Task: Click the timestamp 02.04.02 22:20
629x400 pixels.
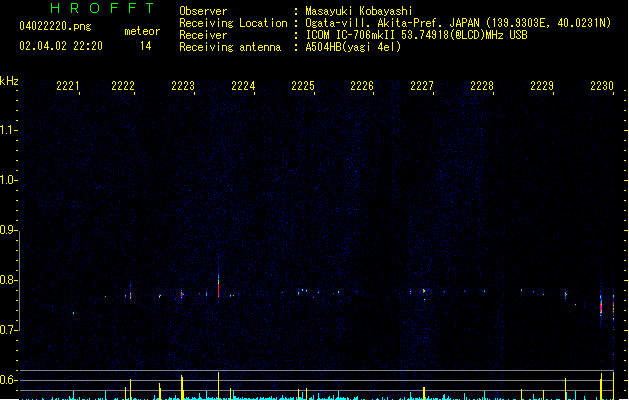Action: 61,46
